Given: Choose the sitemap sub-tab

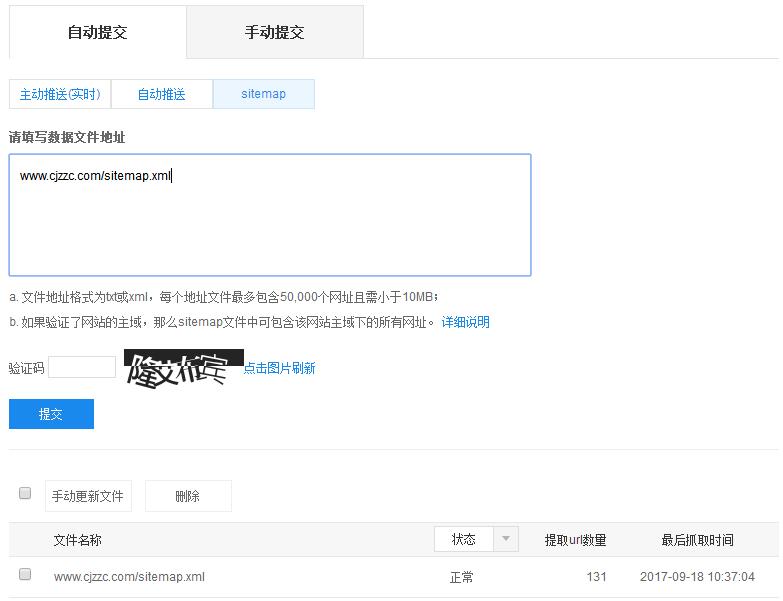Looking at the screenshot, I should point(263,94).
